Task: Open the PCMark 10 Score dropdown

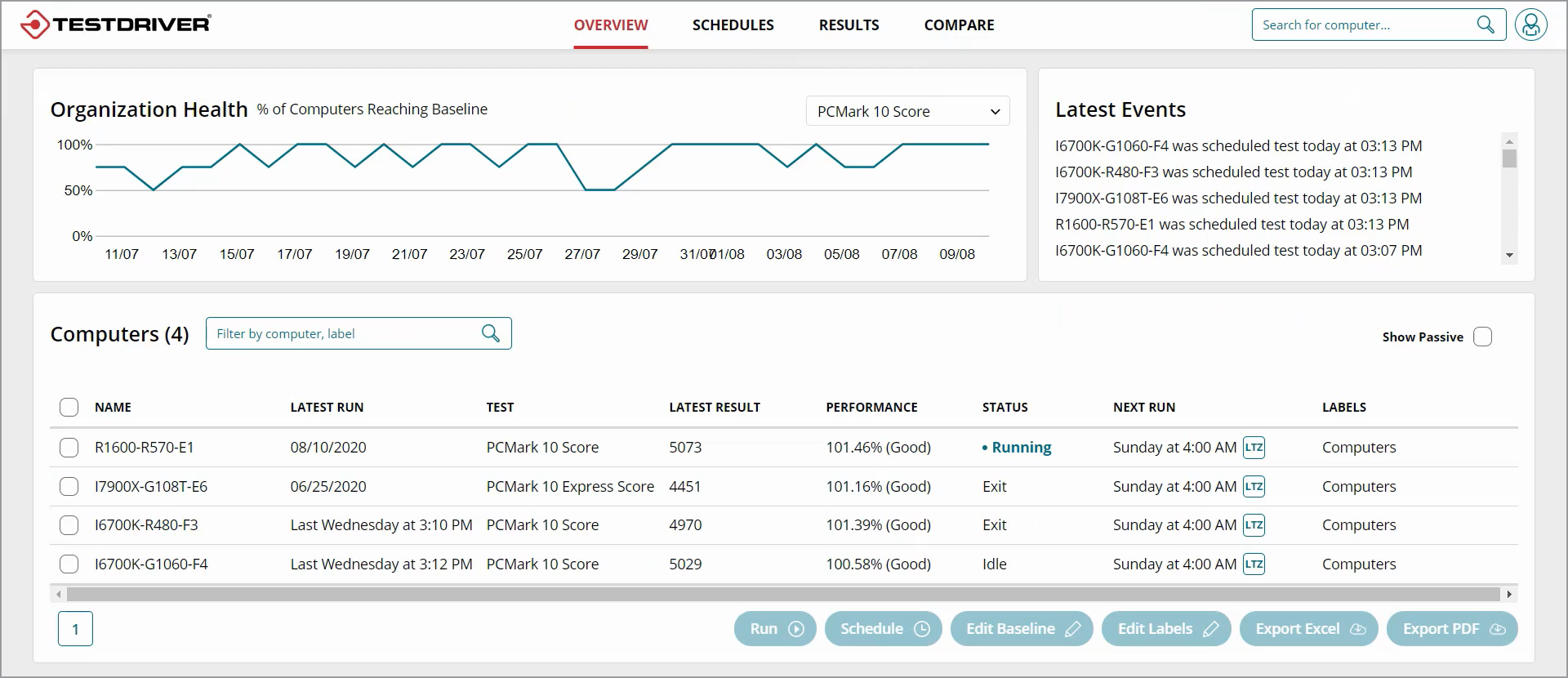Action: [x=907, y=111]
